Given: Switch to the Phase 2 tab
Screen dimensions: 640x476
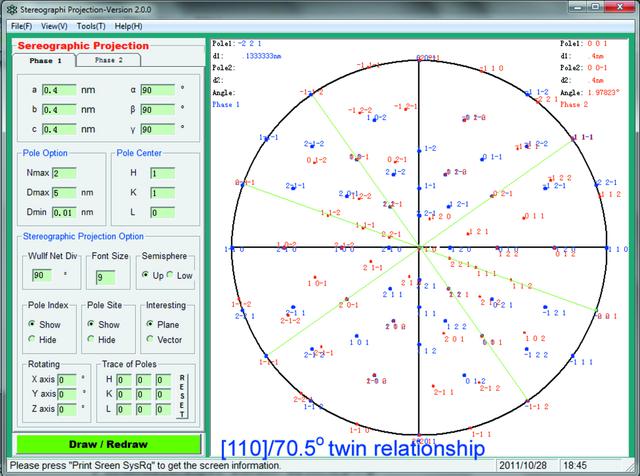Looking at the screenshot, I should point(109,60).
